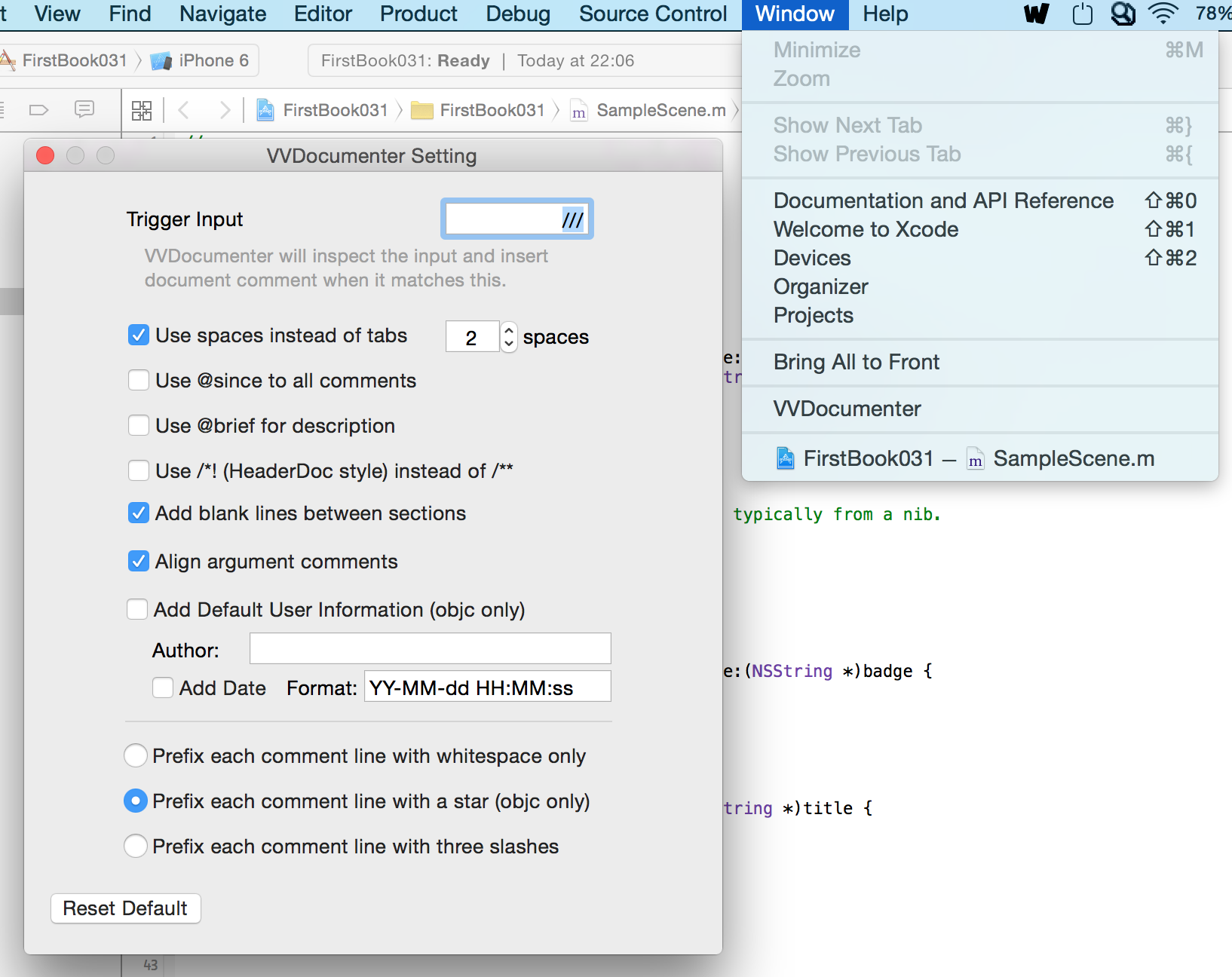
Task: Click the magnifier globe status icon in menu bar
Action: click(x=1123, y=14)
